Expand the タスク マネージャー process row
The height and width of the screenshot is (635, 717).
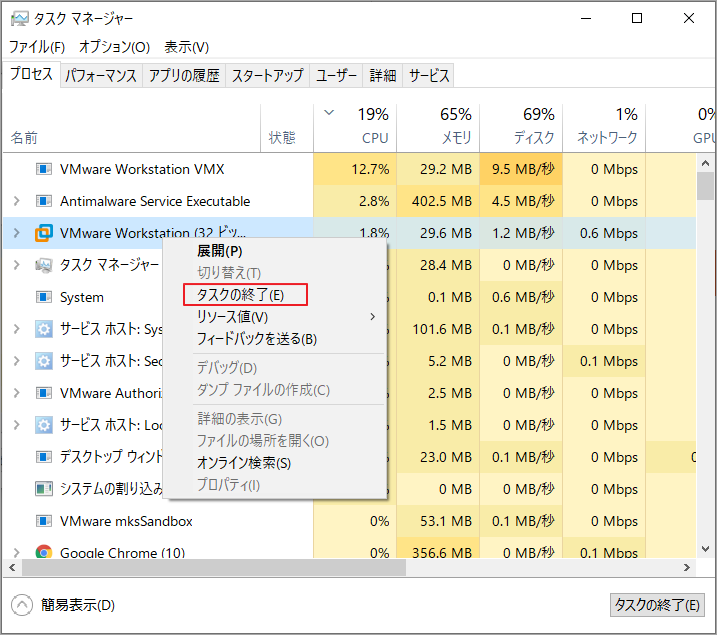click(x=16, y=265)
